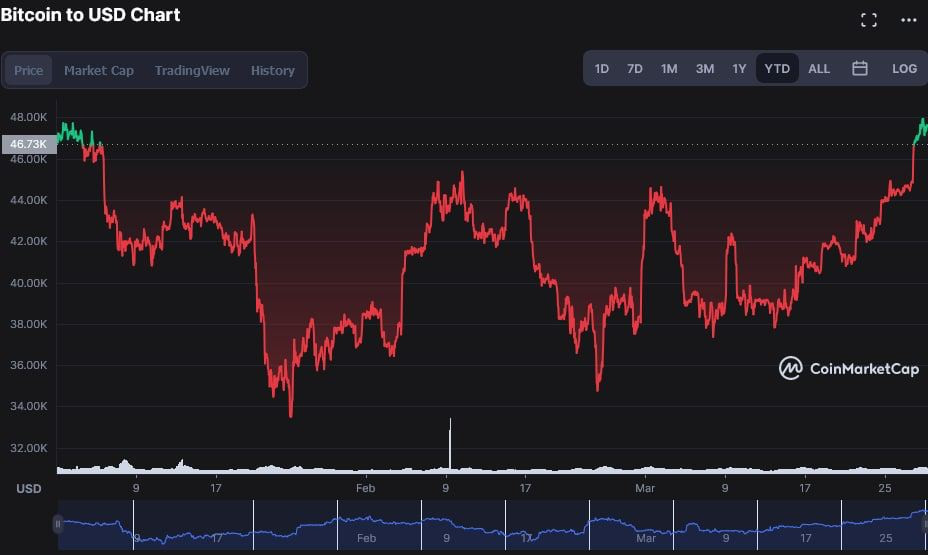The image size is (928, 555).
Task: Show ALL time price history
Action: pyautogui.click(x=819, y=69)
